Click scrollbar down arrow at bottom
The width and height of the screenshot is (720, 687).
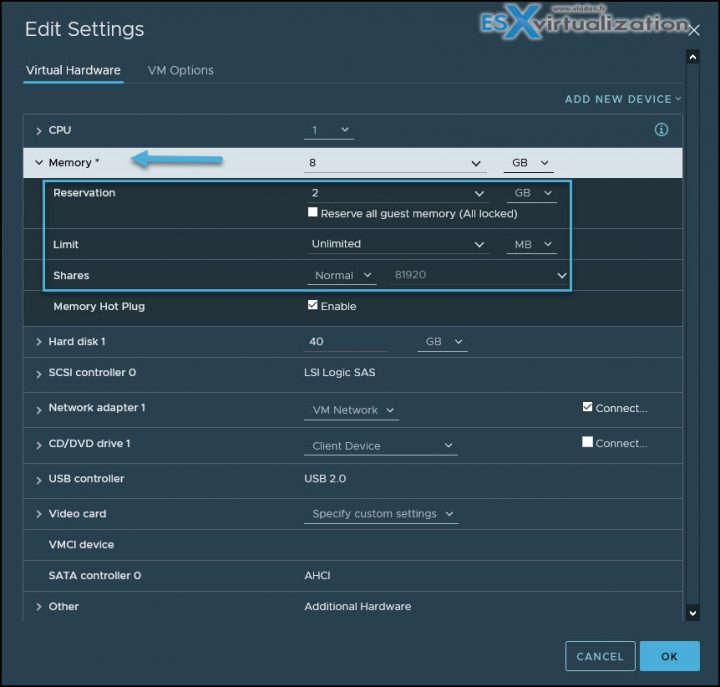click(x=692, y=611)
